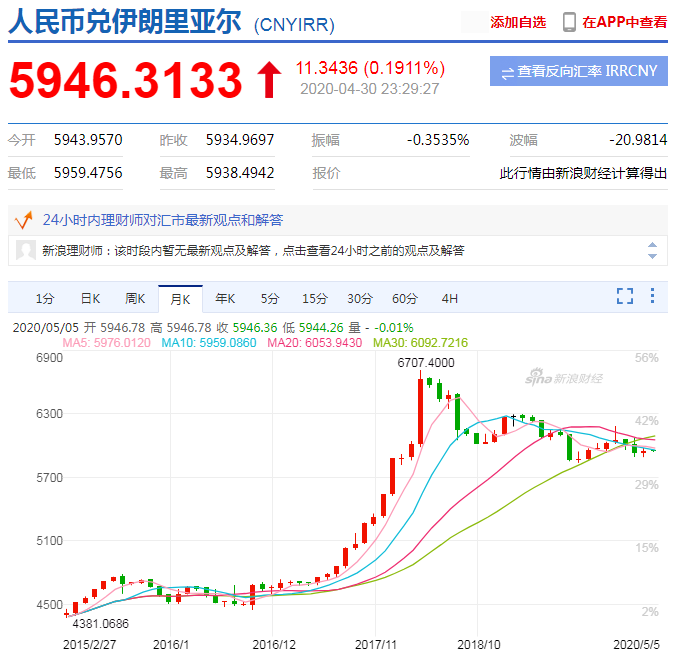Click the fullscreen chart icon
675x651 pixels.
[625, 296]
